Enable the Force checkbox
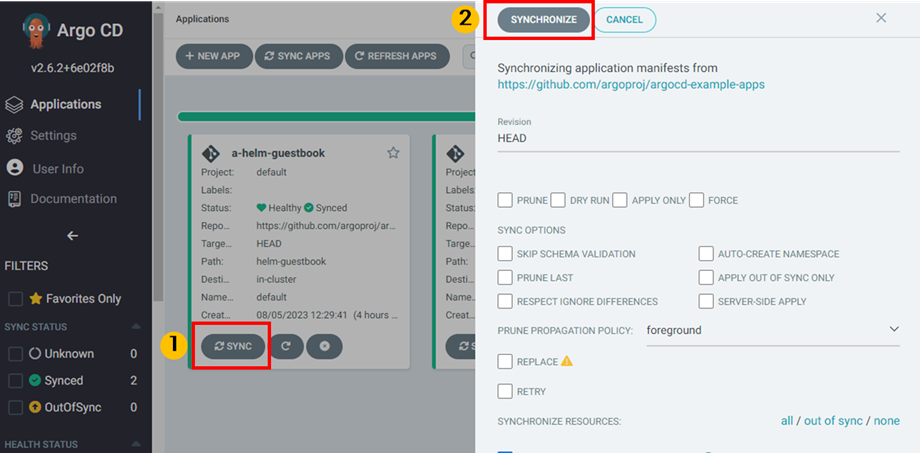 pyautogui.click(x=696, y=200)
